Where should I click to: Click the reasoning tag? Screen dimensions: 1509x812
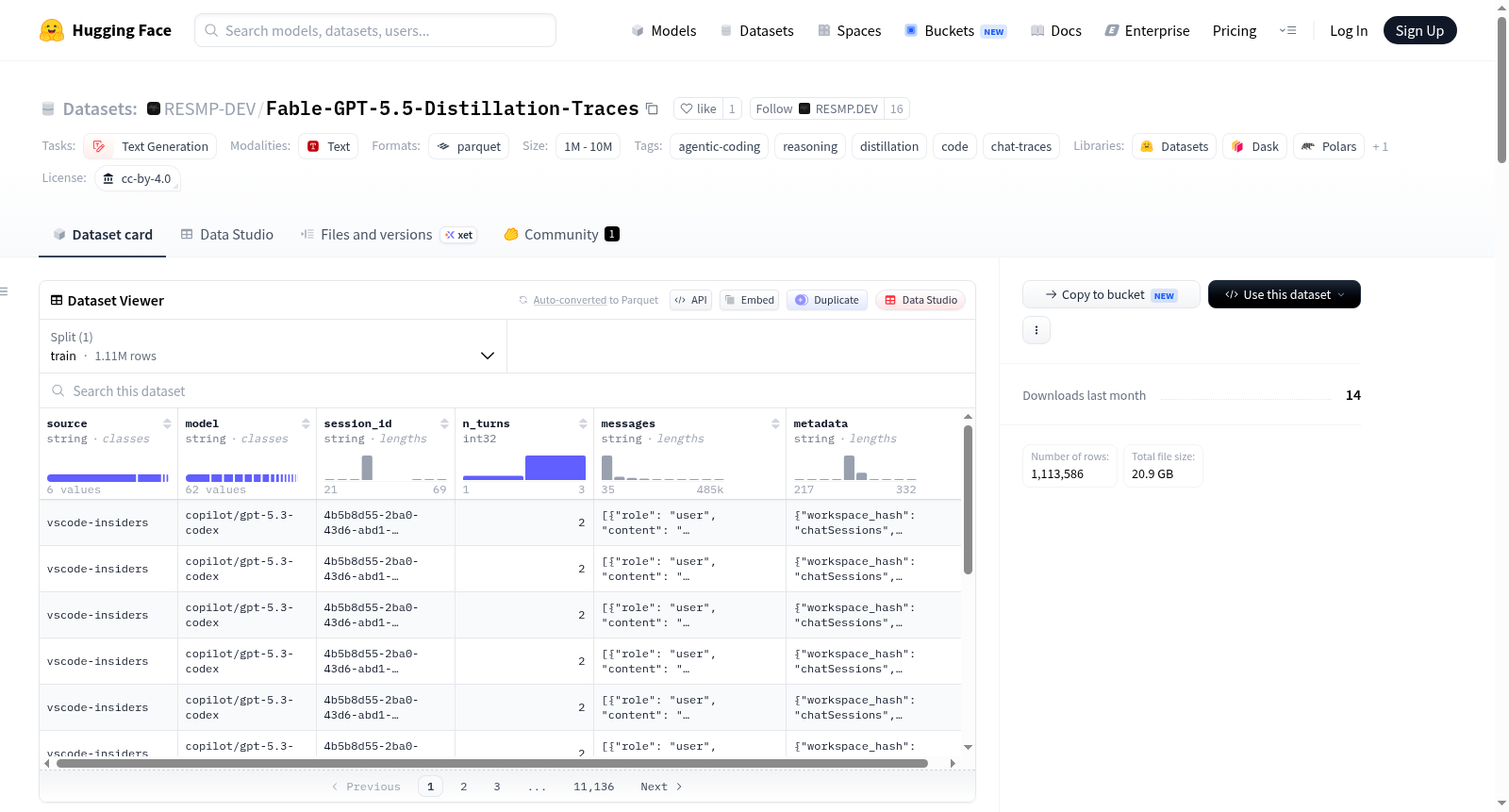tap(810, 146)
